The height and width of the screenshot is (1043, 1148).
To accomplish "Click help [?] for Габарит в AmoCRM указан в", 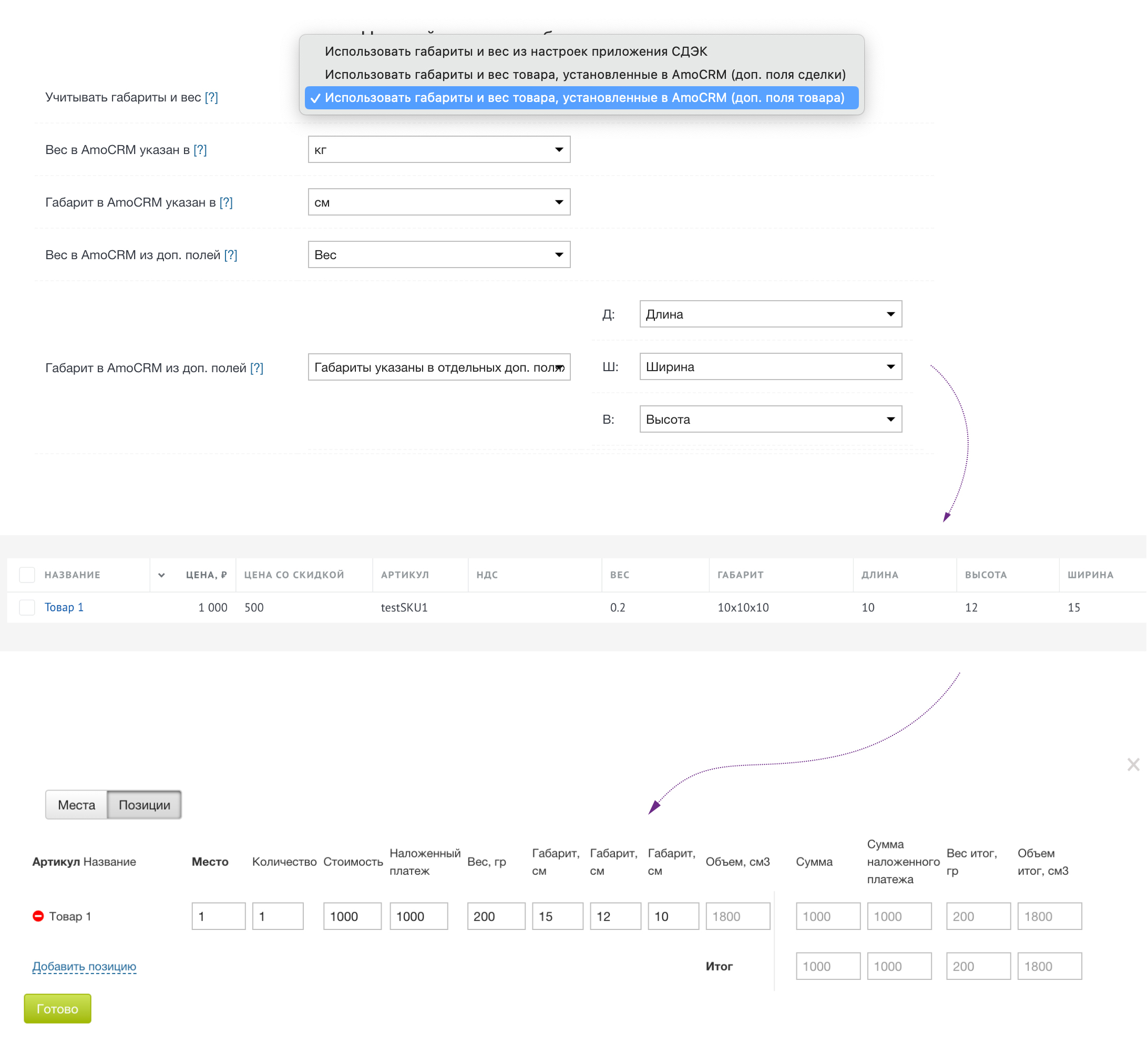I will pyautogui.click(x=226, y=203).
